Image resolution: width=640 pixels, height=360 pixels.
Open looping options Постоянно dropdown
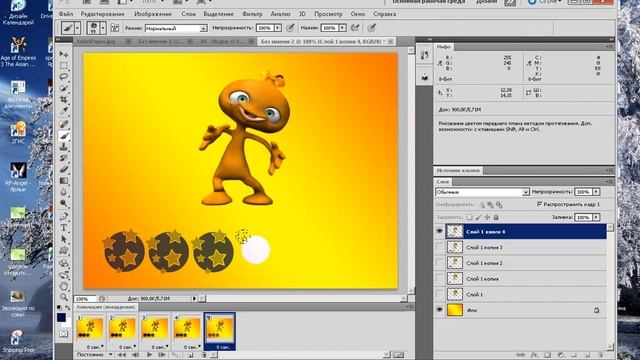tap(95, 355)
